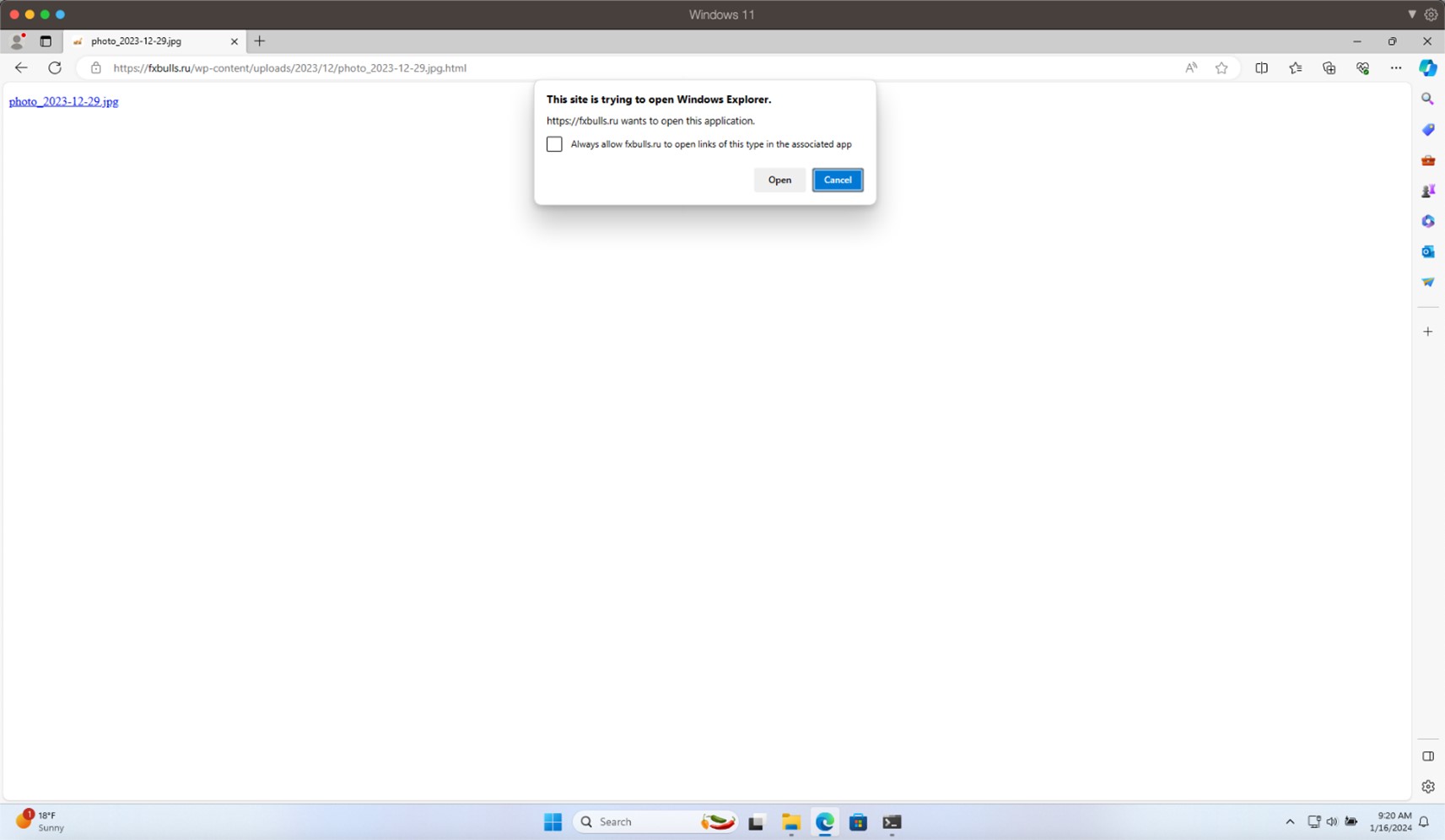This screenshot has width=1445, height=840.
Task: Open the Outlook sidebar icon
Action: (x=1427, y=251)
